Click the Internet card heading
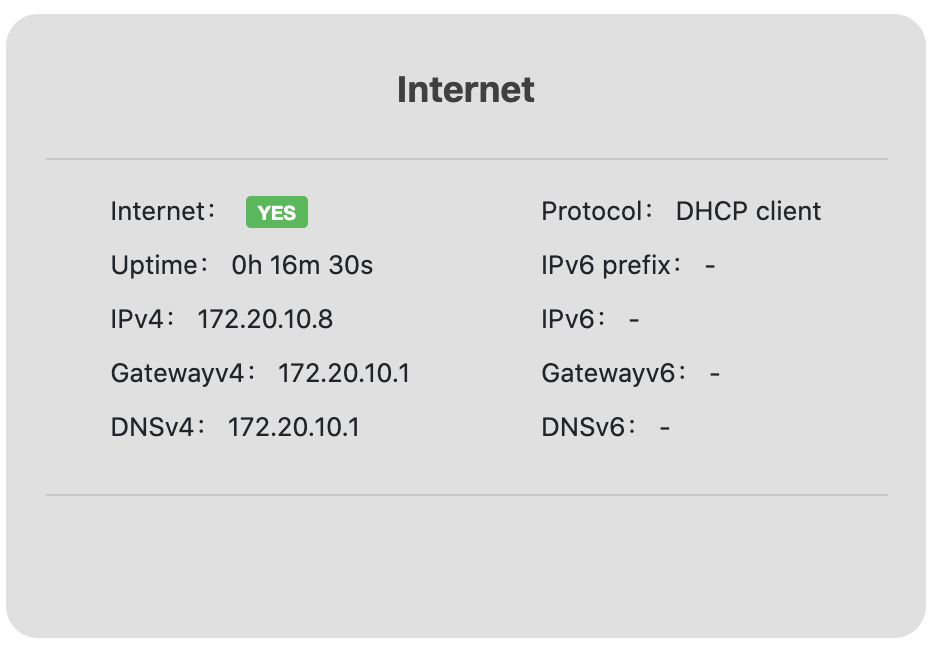Image resolution: width=934 pixels, height=650 pixels. click(x=466, y=90)
